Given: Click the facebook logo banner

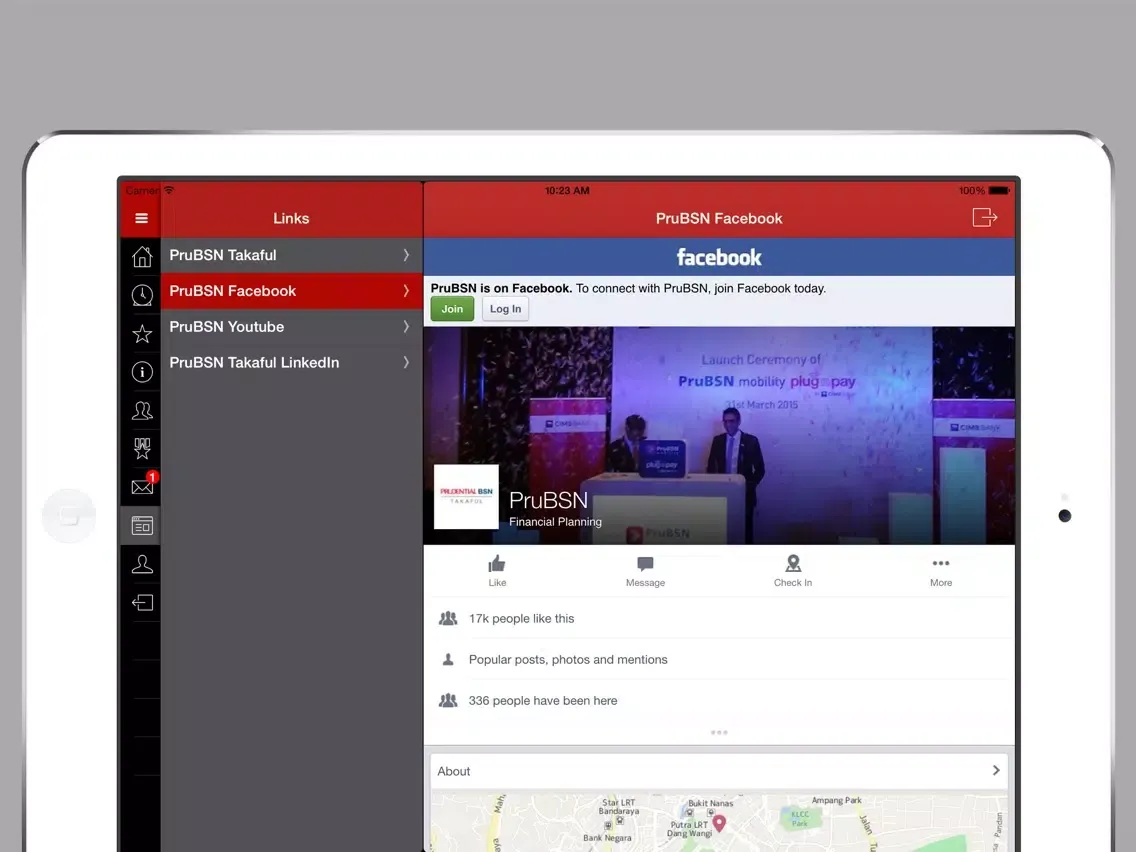Looking at the screenshot, I should 719,257.
